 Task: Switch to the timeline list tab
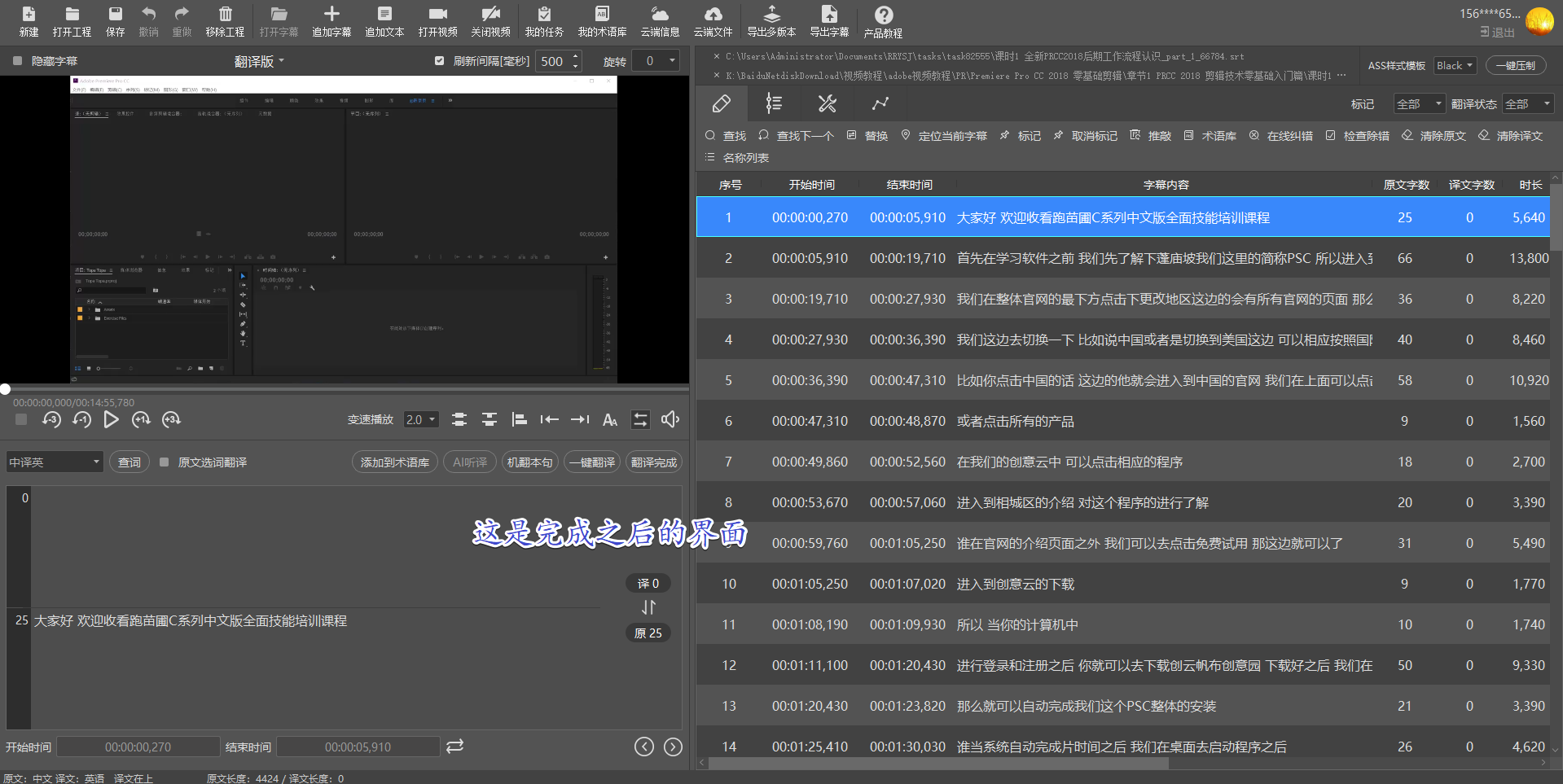click(774, 103)
